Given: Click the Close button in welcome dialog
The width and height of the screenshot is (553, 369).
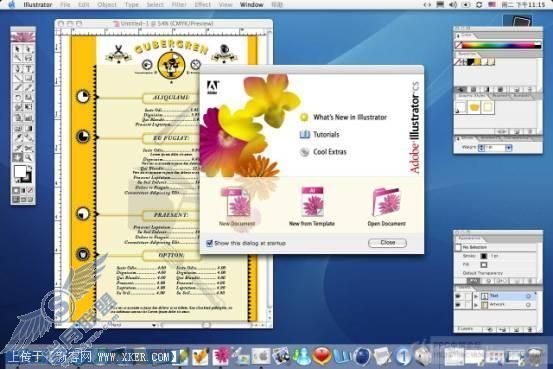Looking at the screenshot, I should tap(387, 243).
